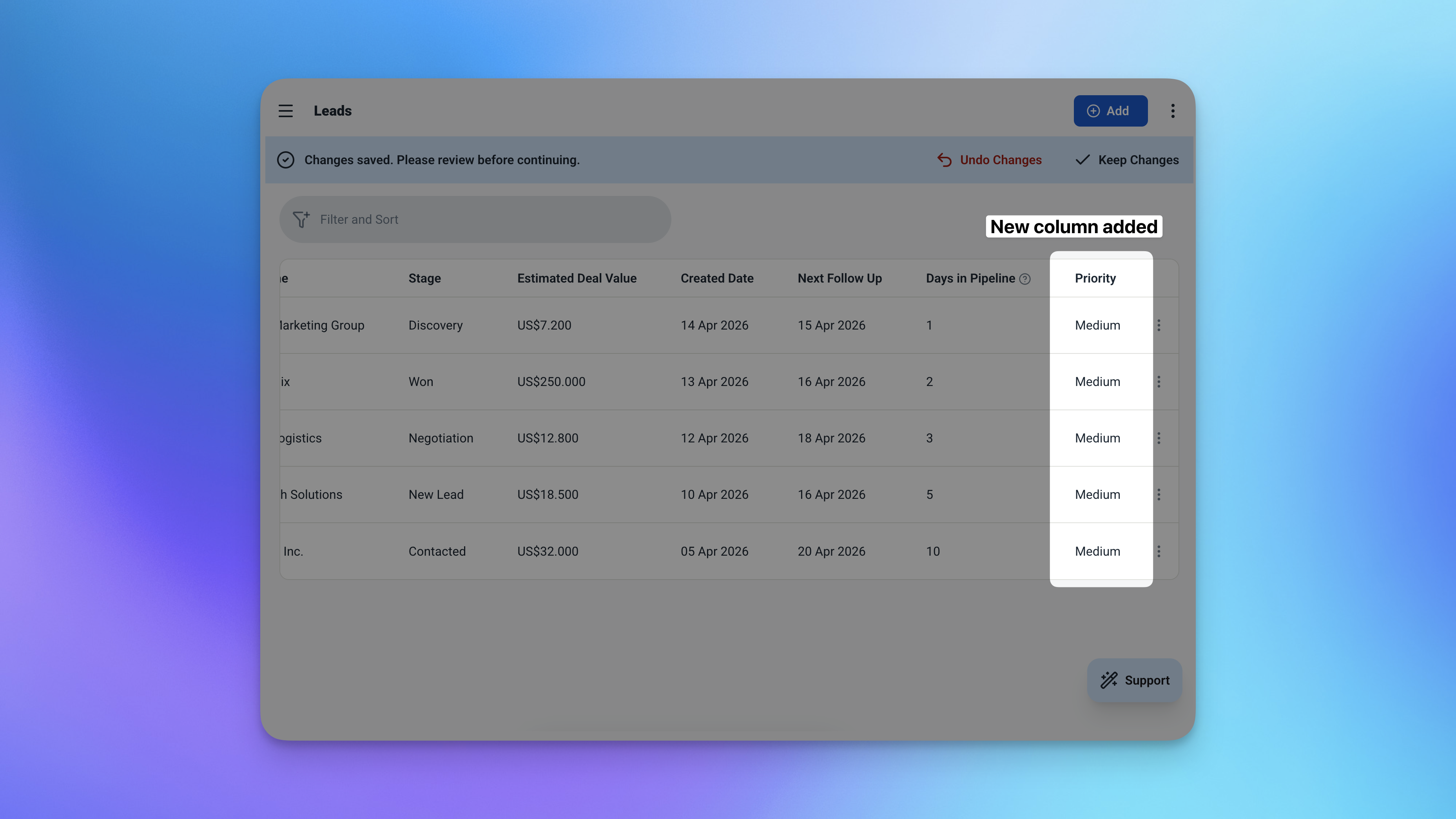Click the checkmark icon beside Changes saved message
This screenshot has height=819, width=1456.
pos(286,160)
